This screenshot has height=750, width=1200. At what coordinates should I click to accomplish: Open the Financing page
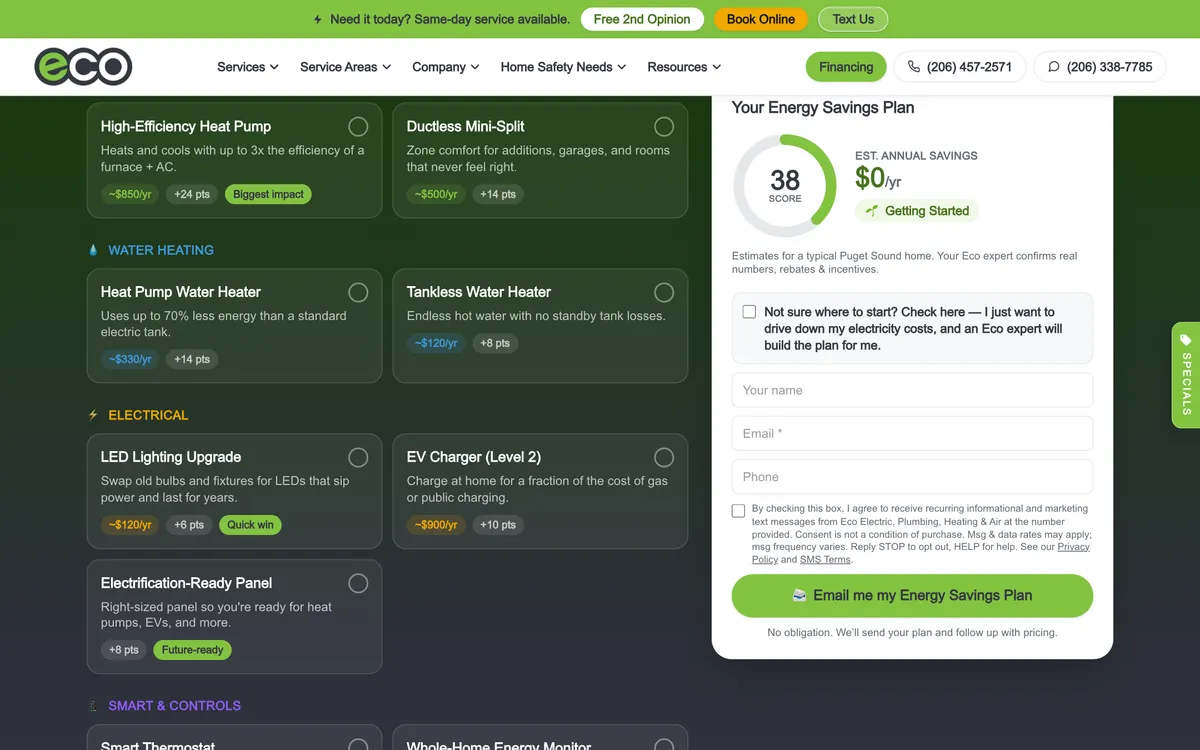(846, 67)
